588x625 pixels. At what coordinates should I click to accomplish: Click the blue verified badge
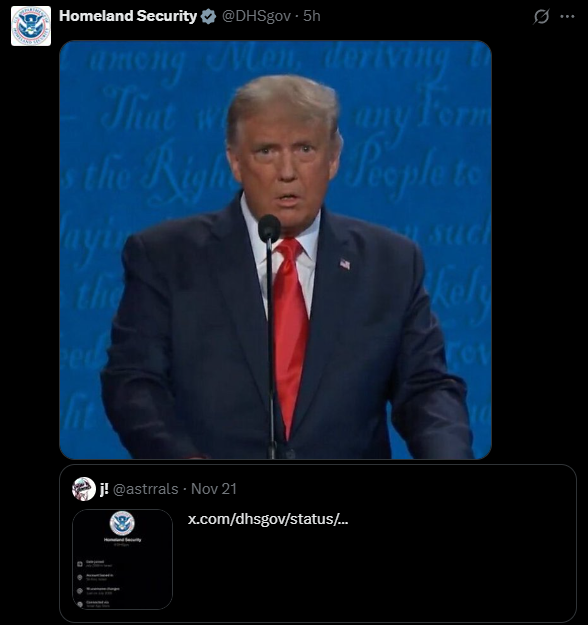[x=208, y=16]
